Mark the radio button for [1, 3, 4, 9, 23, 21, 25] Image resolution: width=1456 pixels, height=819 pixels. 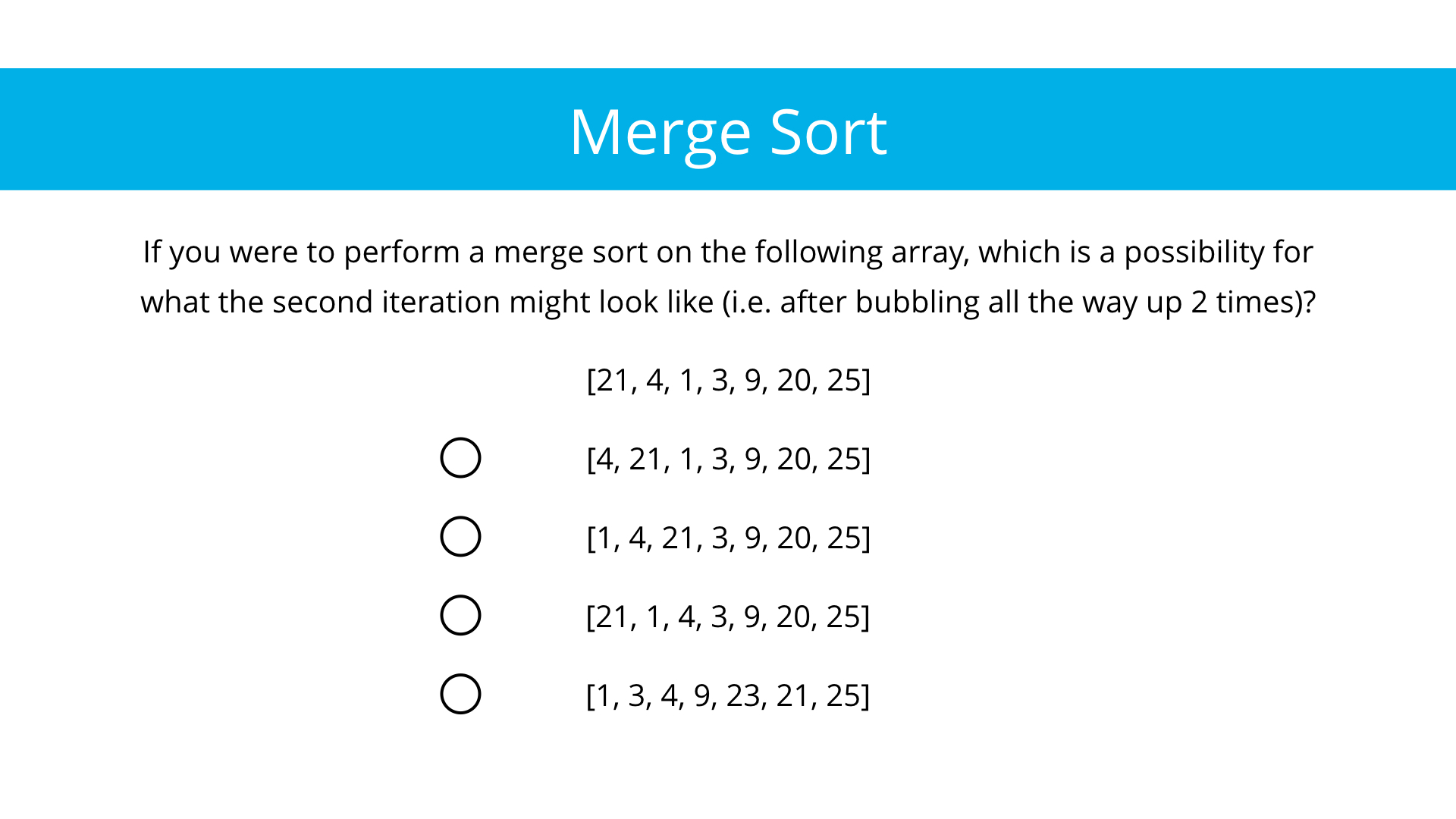click(460, 694)
